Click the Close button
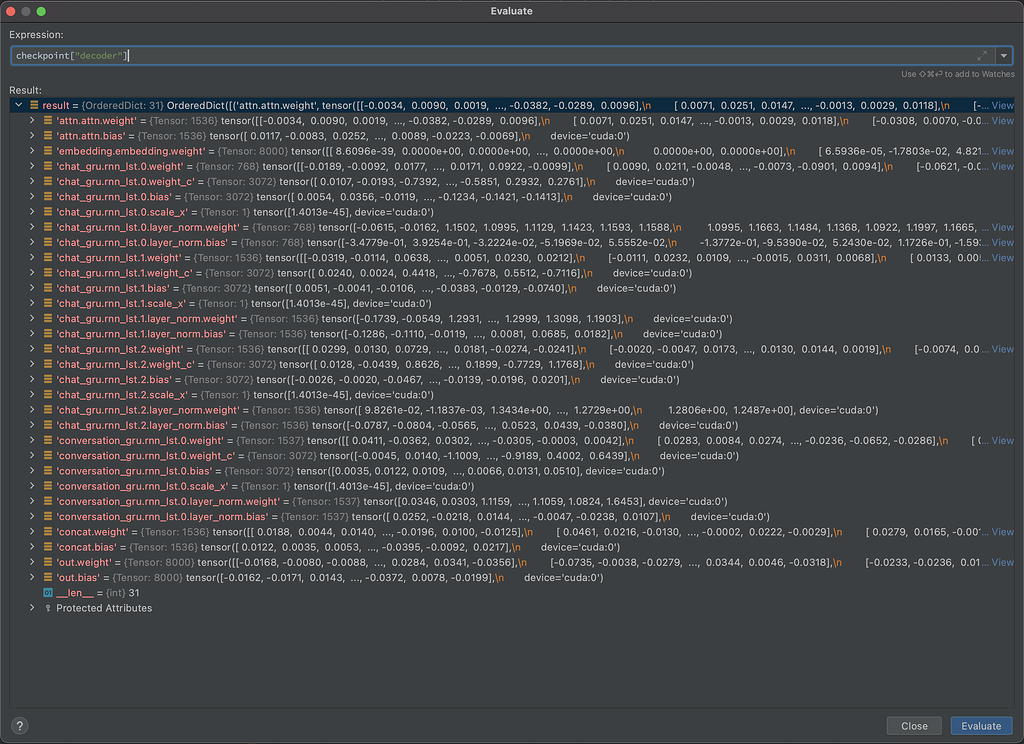This screenshot has width=1024, height=744. [x=914, y=725]
